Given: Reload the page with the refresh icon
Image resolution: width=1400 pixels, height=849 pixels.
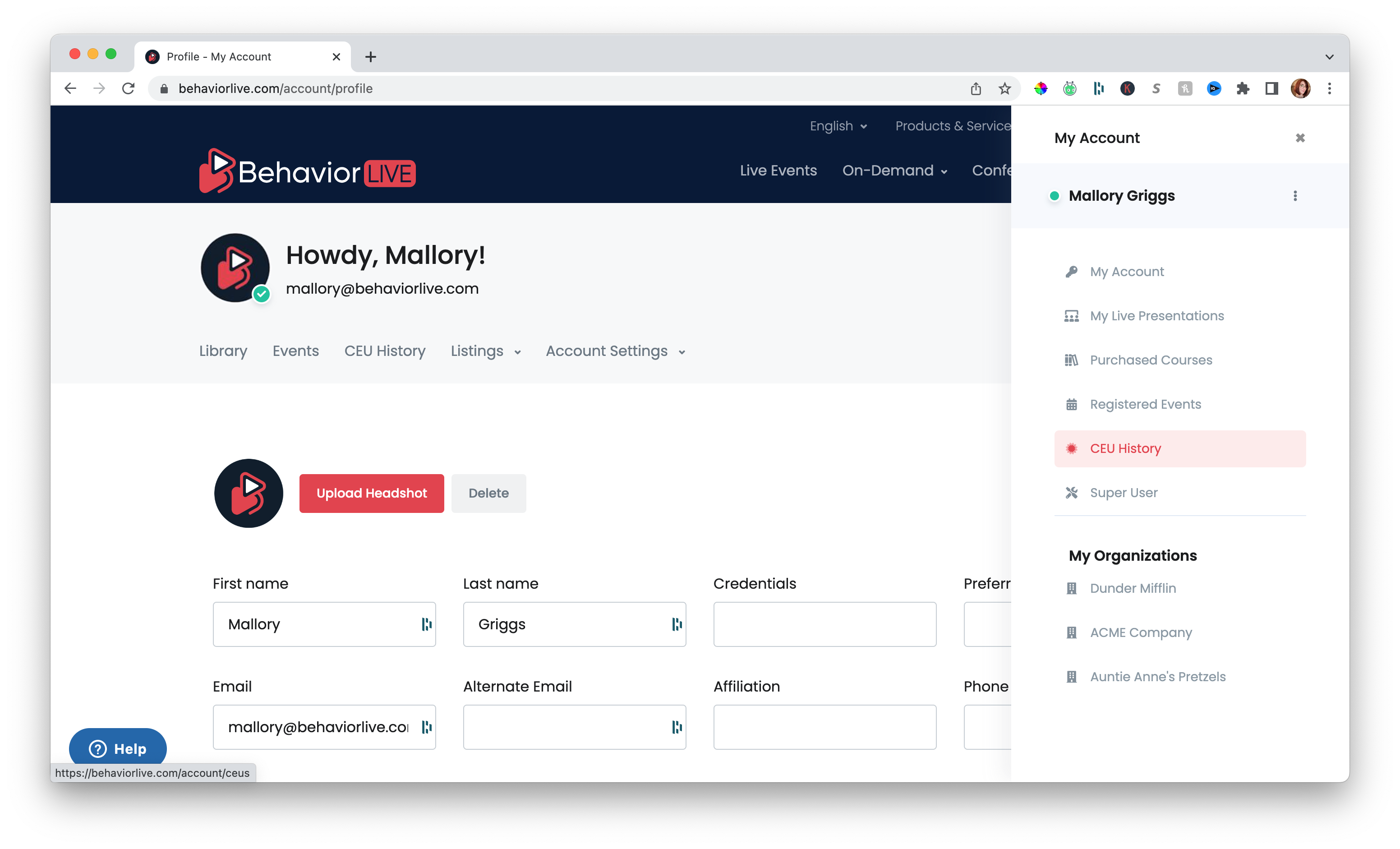Looking at the screenshot, I should (x=129, y=89).
